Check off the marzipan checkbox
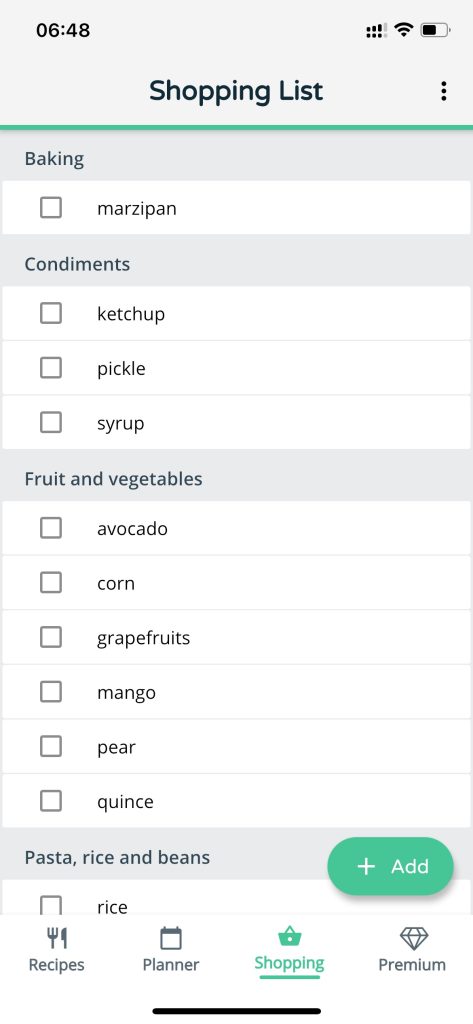 [51, 208]
